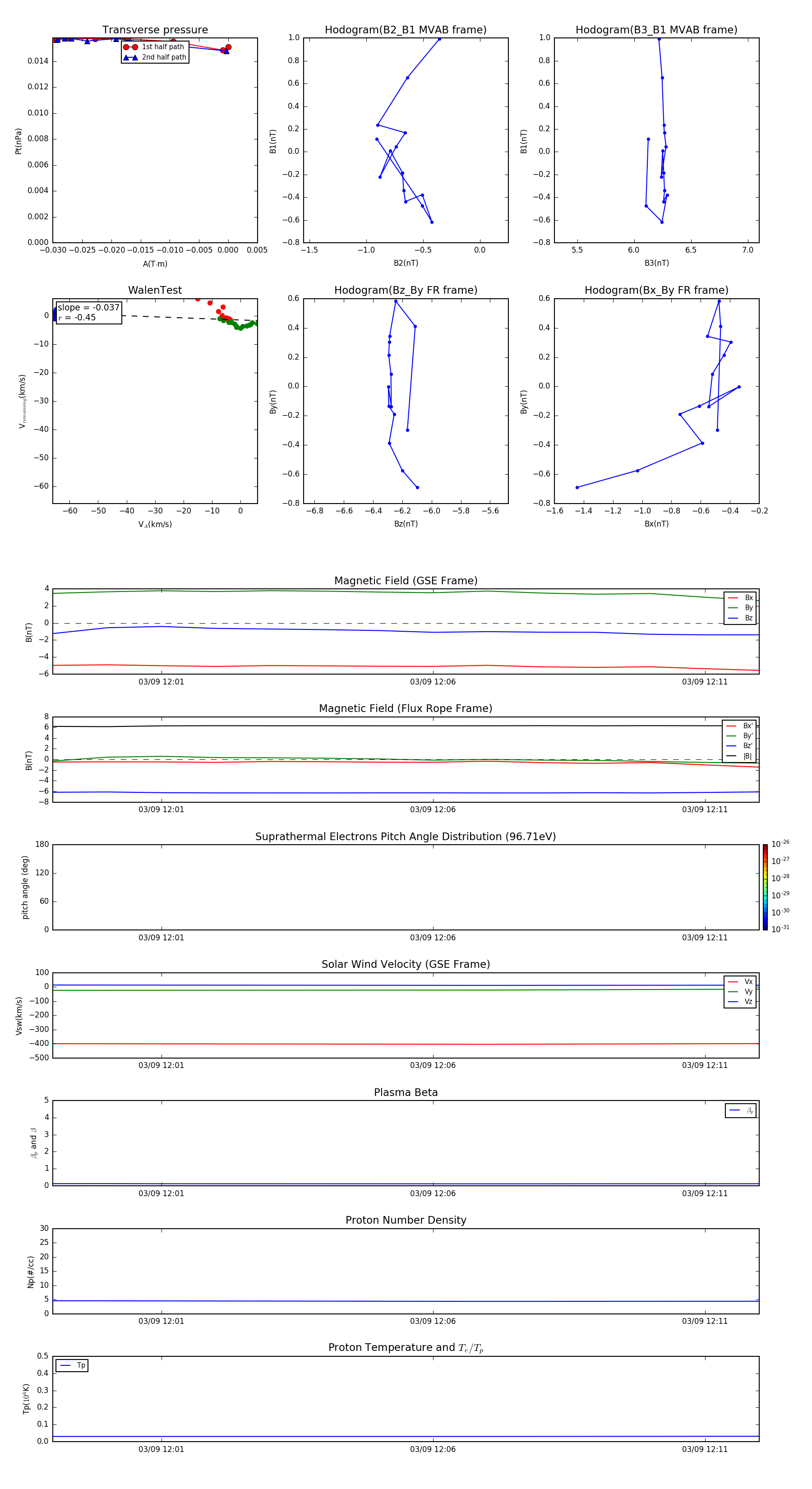Click the "Proton Temperature and Te/Tp" title
Screen dimensions: 812x1489
[x=406, y=1348]
